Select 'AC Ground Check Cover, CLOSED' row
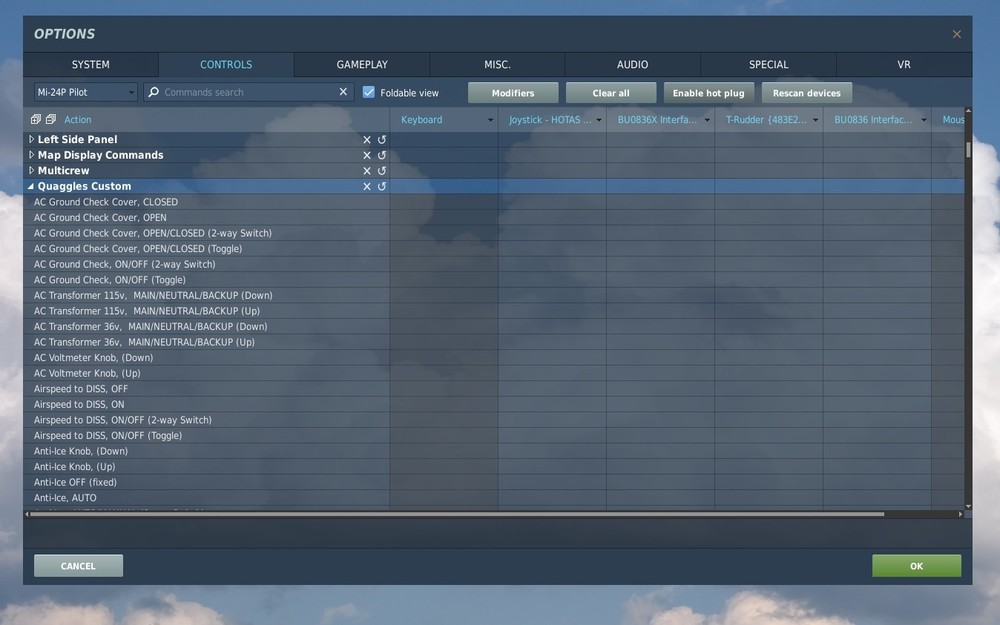This screenshot has width=1000, height=625. coord(207,202)
